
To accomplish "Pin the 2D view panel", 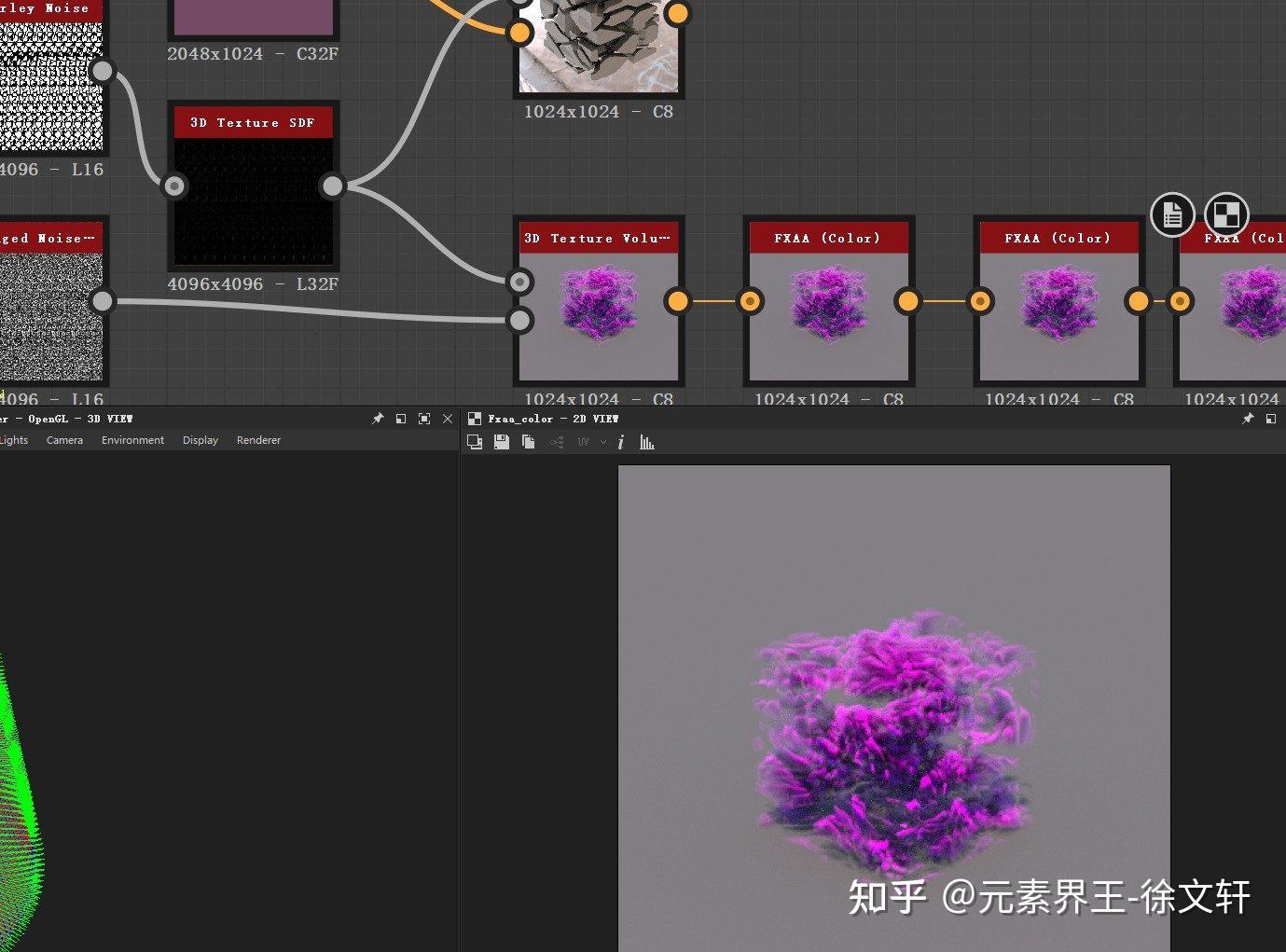I will point(1248,419).
